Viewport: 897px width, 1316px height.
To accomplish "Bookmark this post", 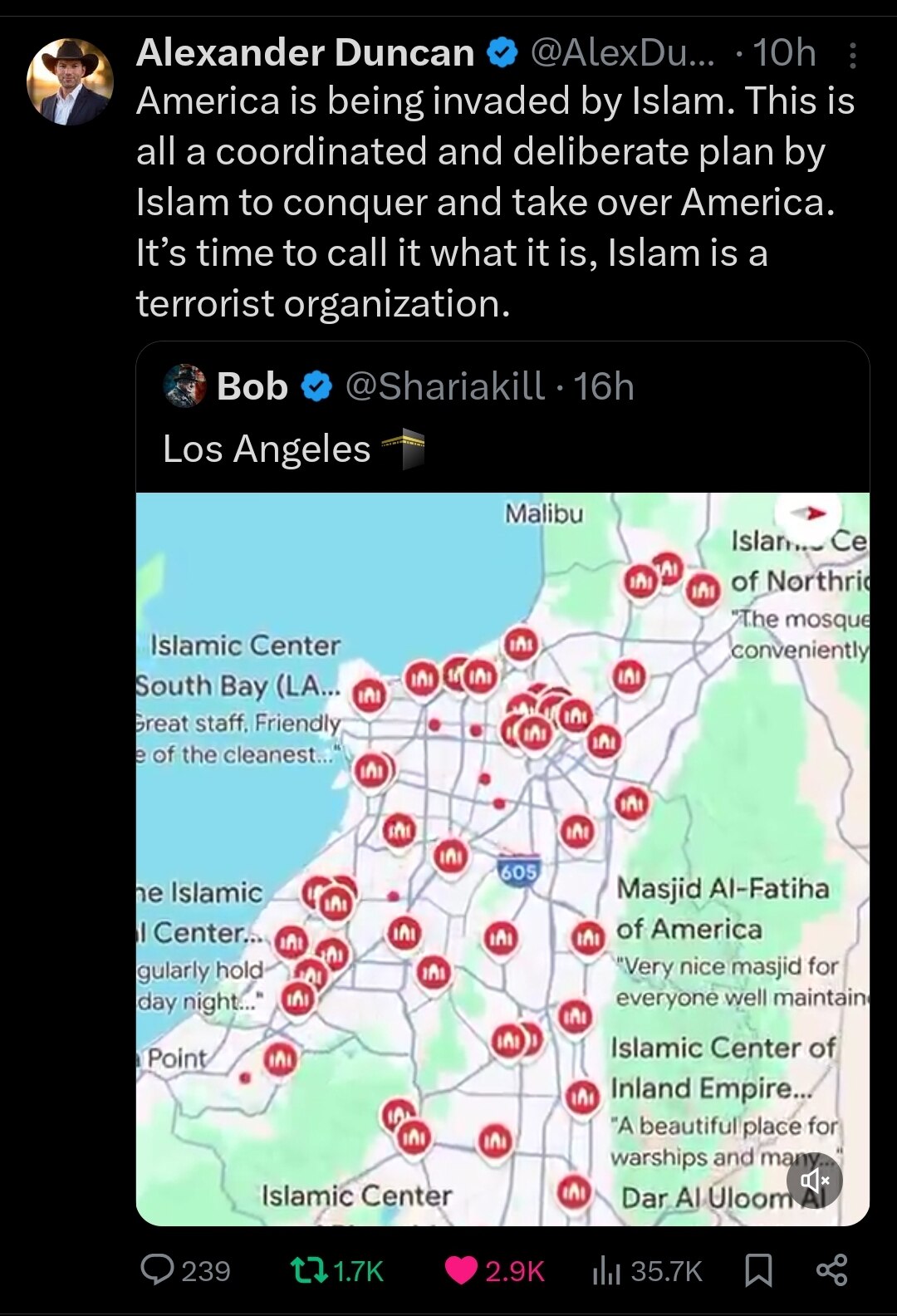I will pyautogui.click(x=758, y=1269).
